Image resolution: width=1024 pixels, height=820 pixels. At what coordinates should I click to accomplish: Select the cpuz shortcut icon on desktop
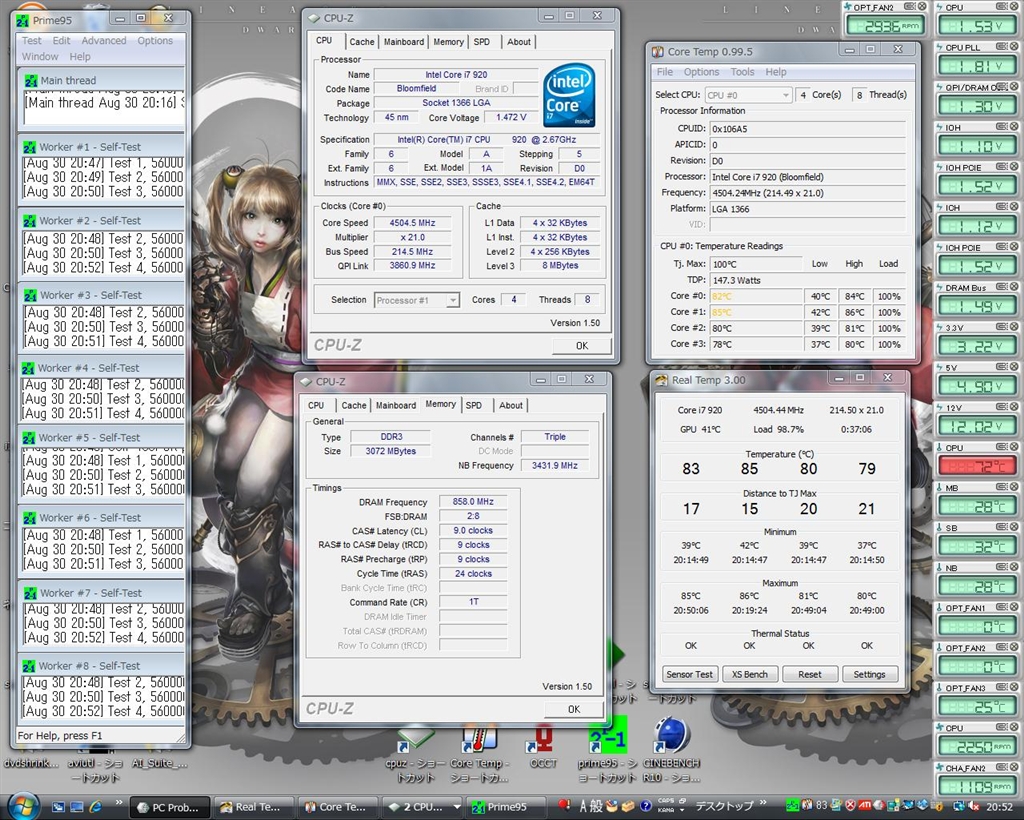point(415,740)
